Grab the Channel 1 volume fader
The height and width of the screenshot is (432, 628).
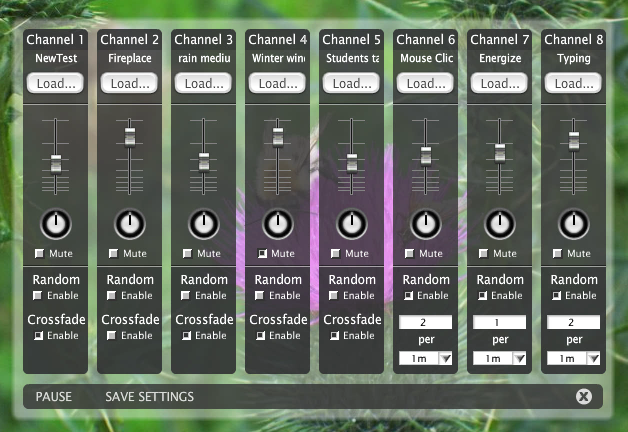[56, 164]
